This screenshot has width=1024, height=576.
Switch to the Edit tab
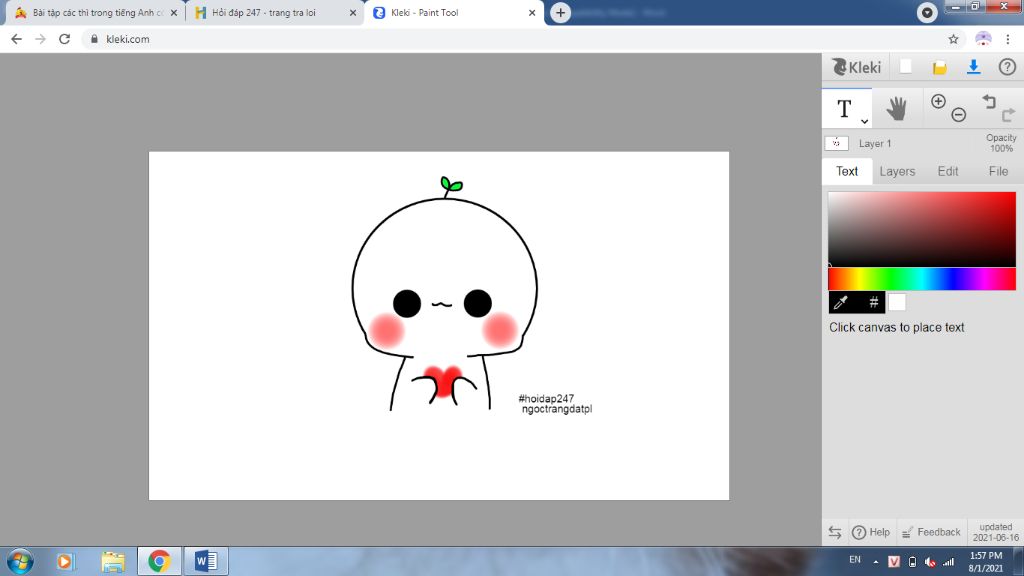[948, 171]
